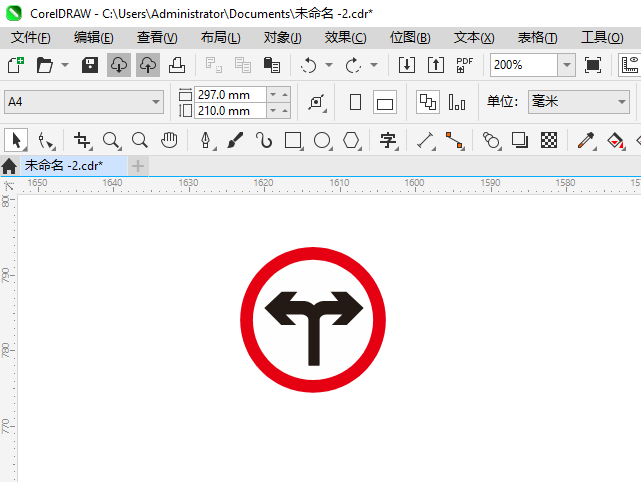Select the Eyedropper tool
The width and height of the screenshot is (641, 482).
coord(586,141)
